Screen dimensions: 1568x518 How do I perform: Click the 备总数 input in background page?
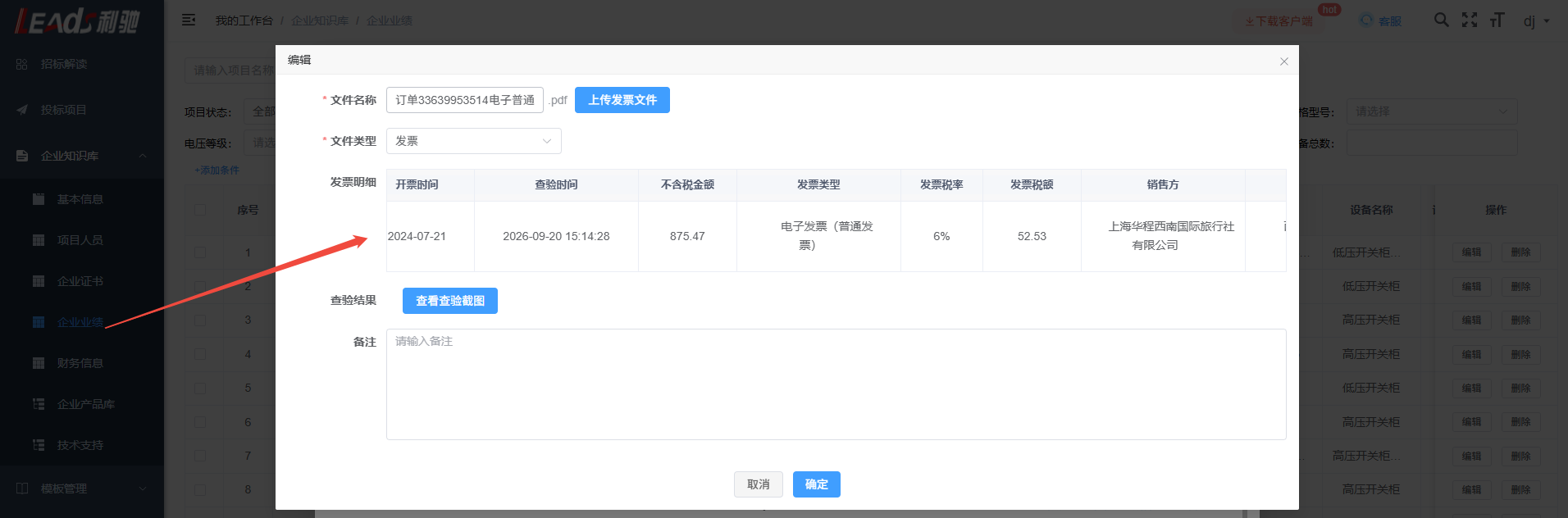(1432, 143)
